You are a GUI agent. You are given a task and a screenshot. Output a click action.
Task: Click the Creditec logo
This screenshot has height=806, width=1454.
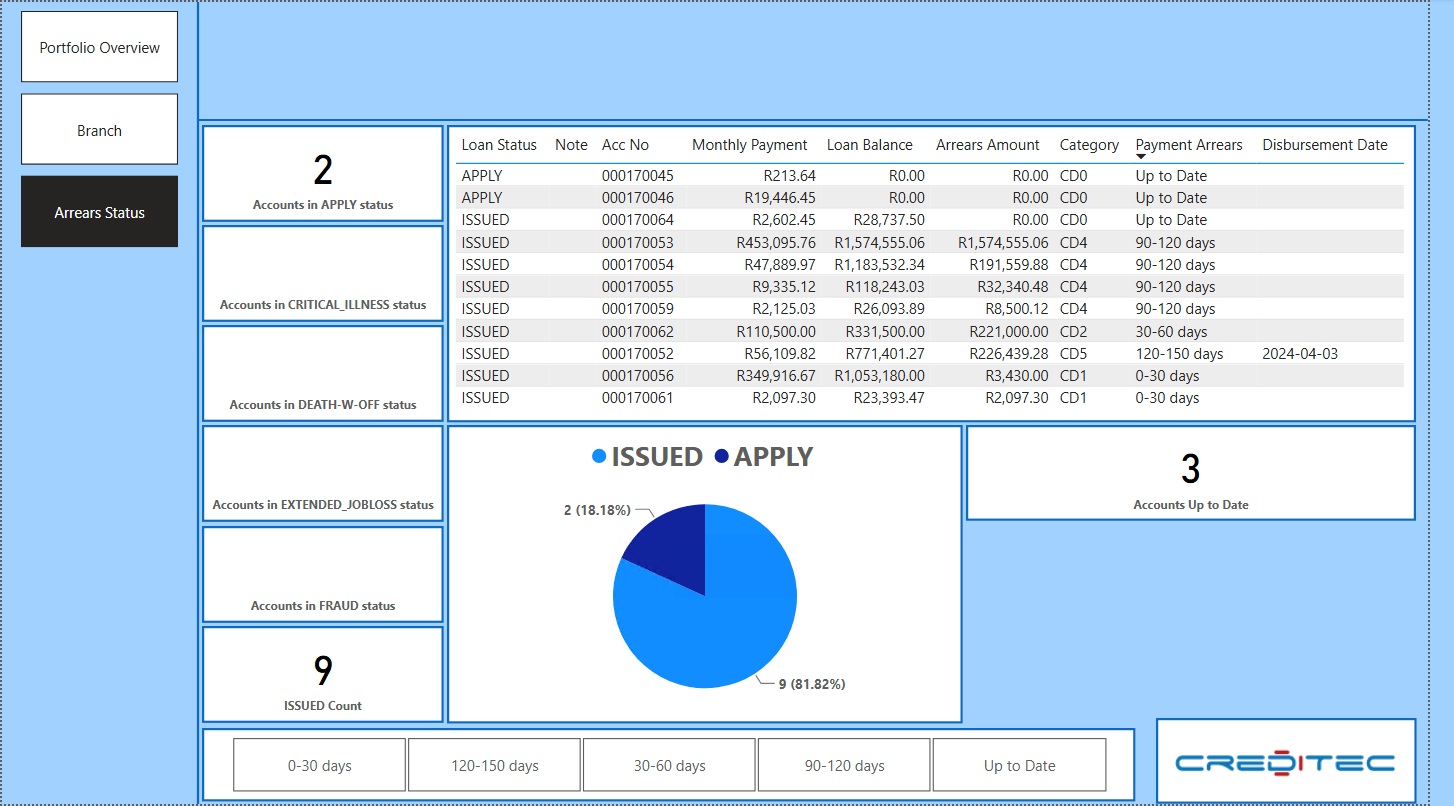click(1285, 763)
